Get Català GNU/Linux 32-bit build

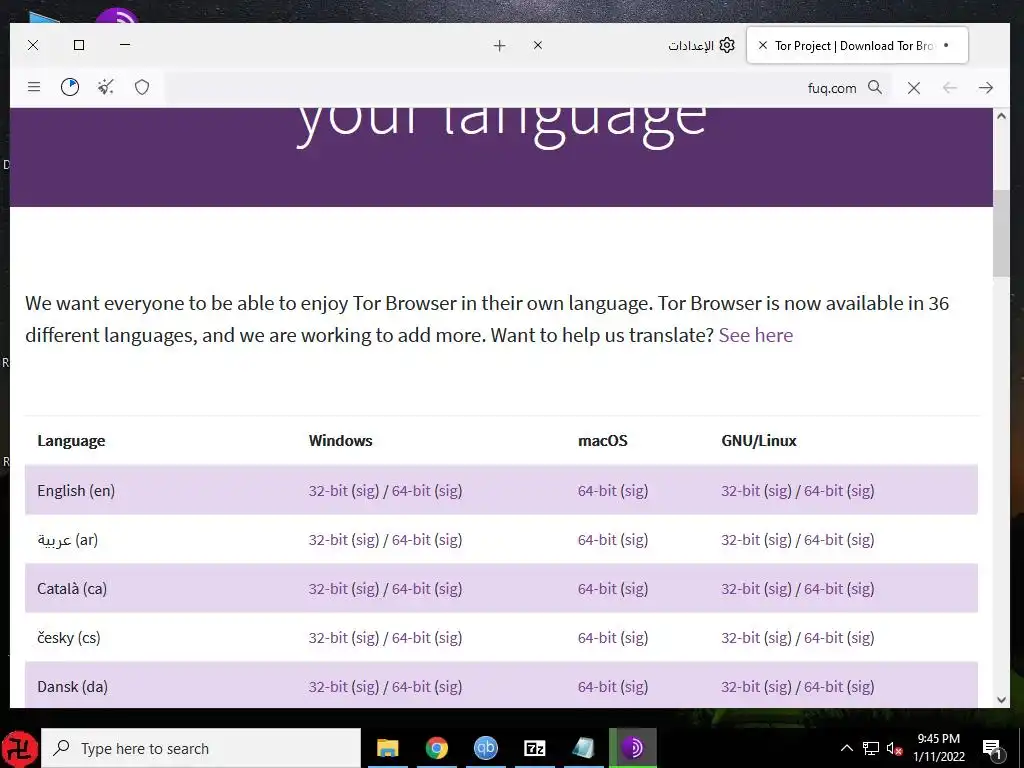[x=741, y=588]
